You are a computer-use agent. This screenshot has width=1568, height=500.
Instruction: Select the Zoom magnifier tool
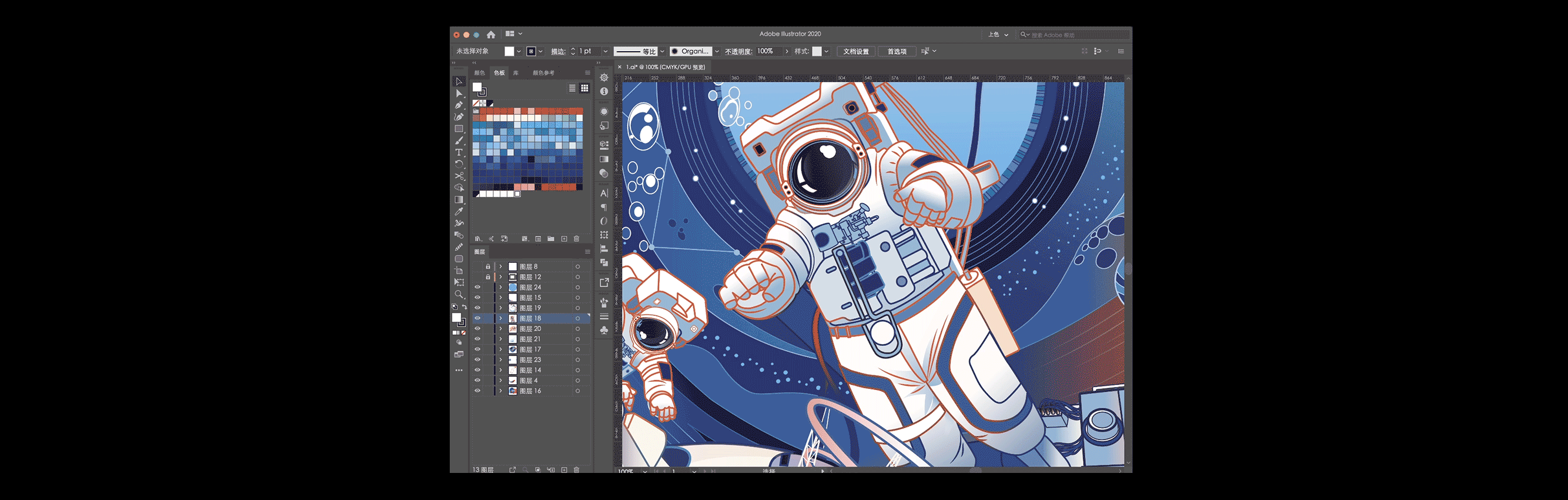tap(460, 294)
